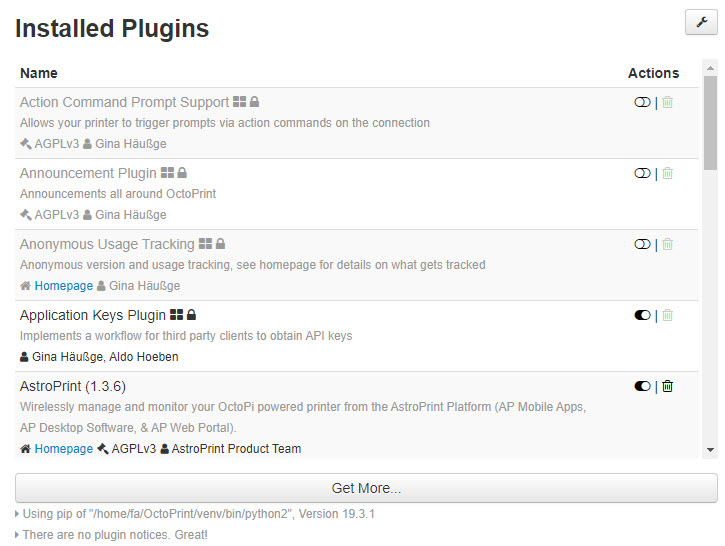Expand the 'Using pip of' details

pyautogui.click(x=195, y=514)
